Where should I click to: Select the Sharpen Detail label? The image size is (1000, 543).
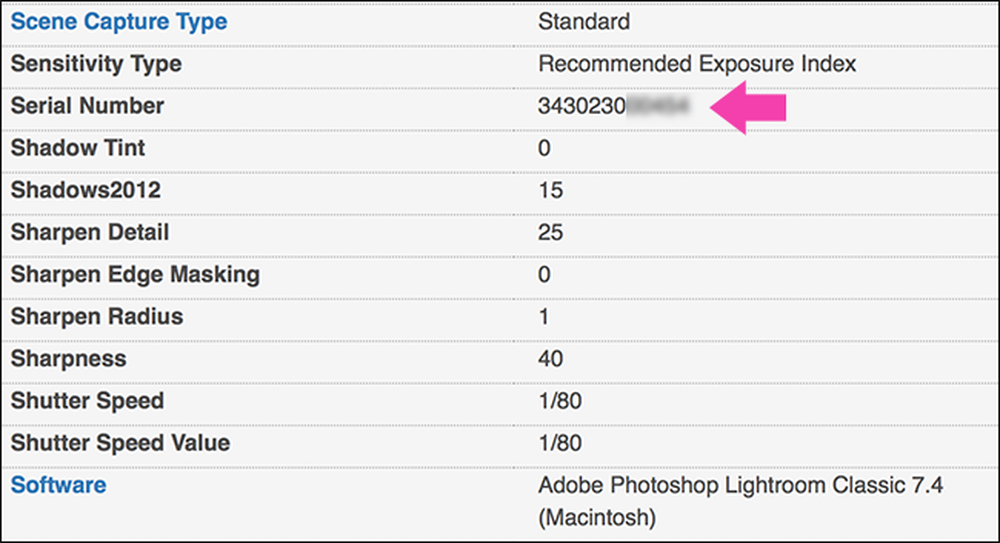pyautogui.click(x=90, y=232)
